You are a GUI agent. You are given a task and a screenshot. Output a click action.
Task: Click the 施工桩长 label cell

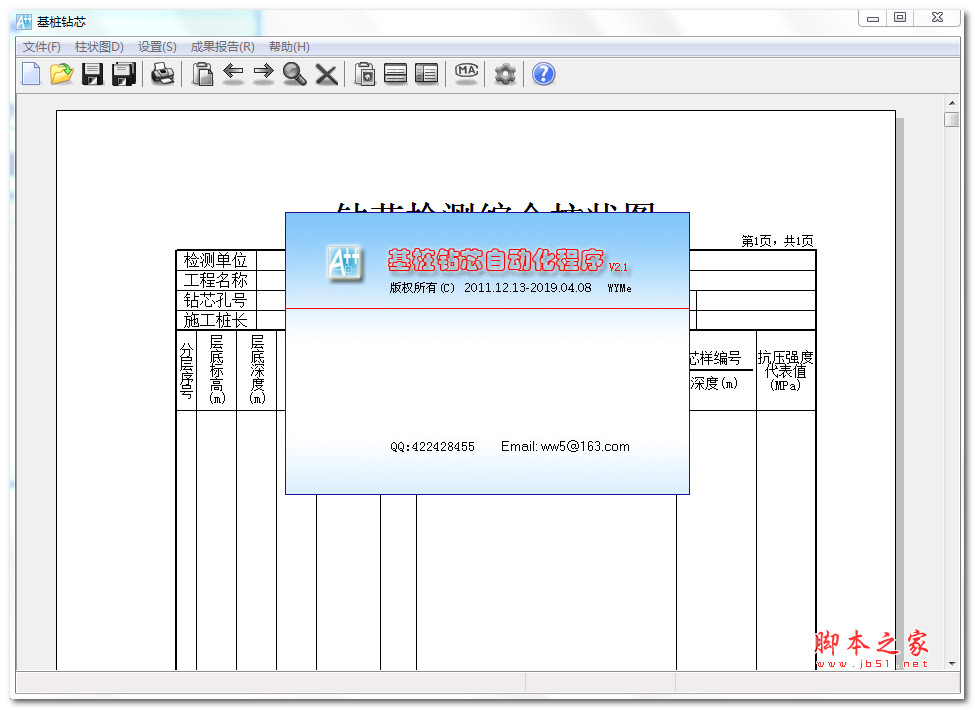(216, 320)
